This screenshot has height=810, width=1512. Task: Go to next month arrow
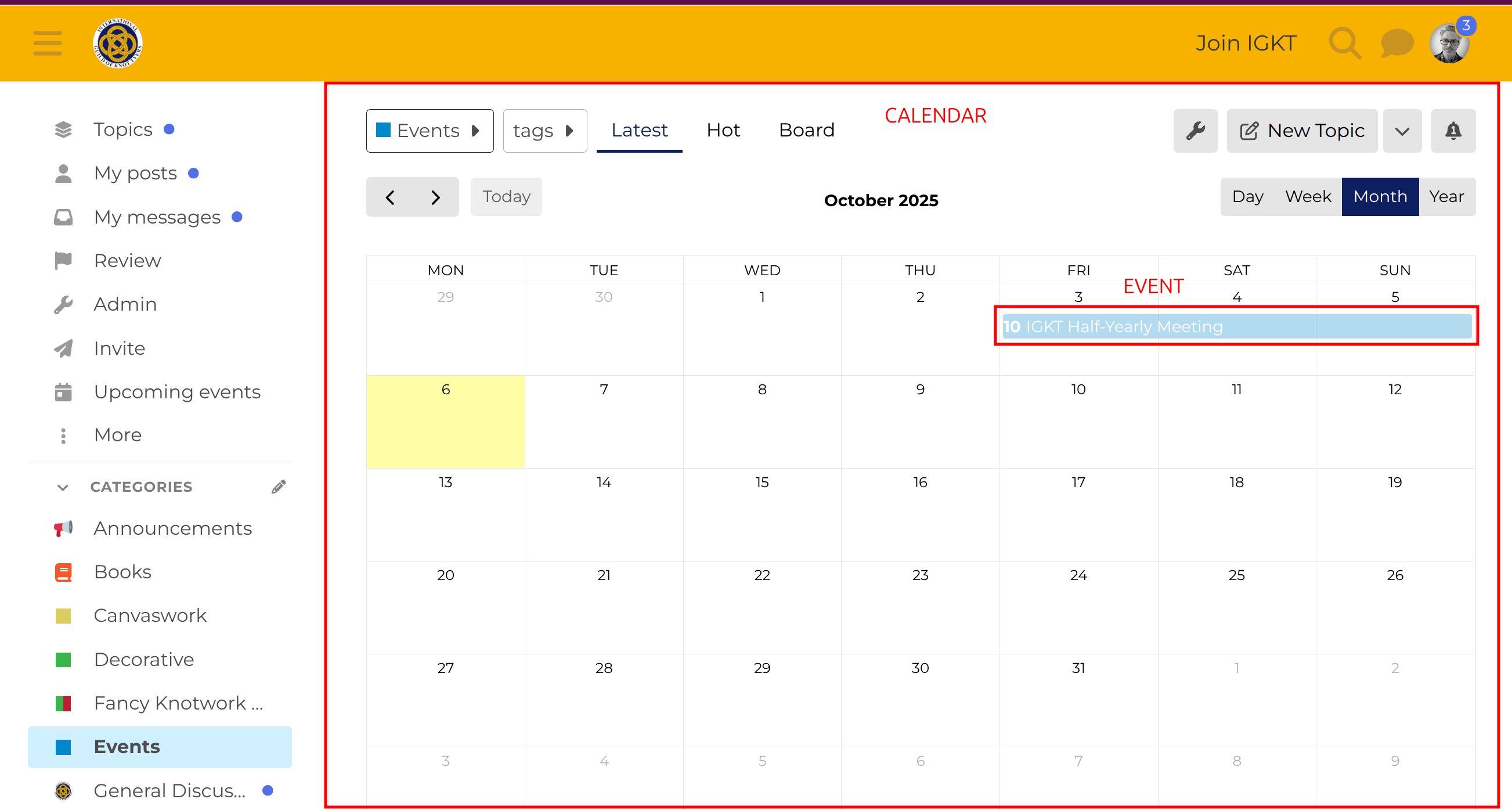435,197
